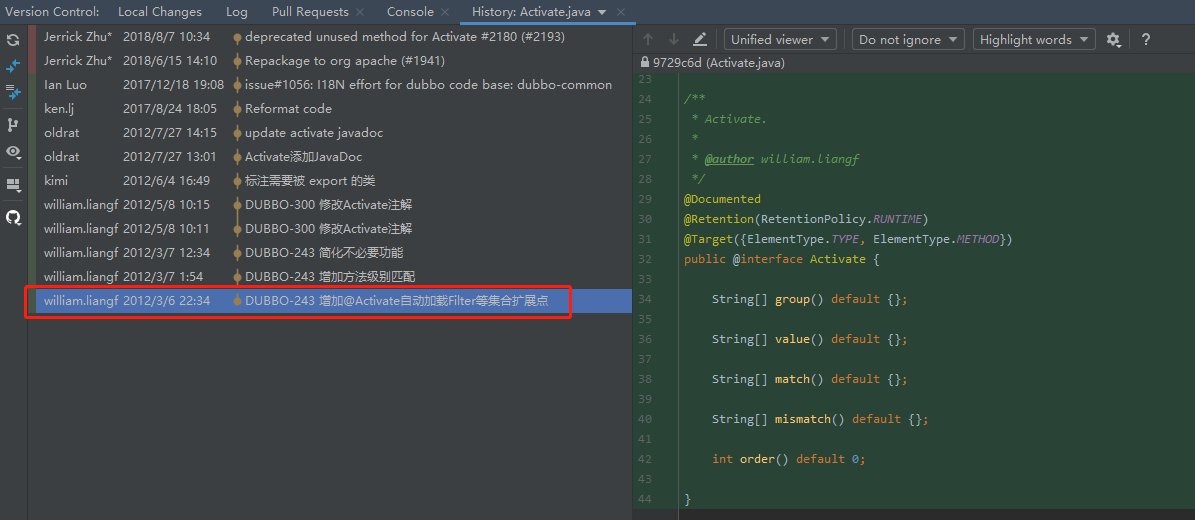Click 'ElementType.METHOD' in the code
Viewport: 1195px width, 520px height.
(x=936, y=239)
